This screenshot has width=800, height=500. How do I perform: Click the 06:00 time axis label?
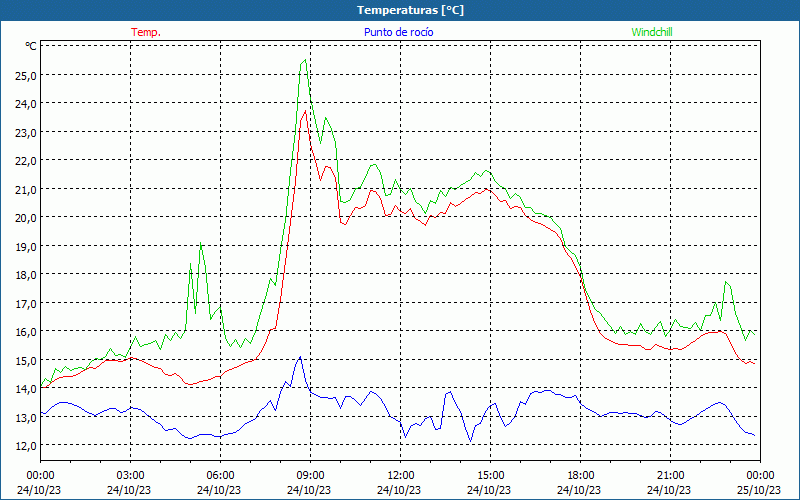tap(220, 476)
